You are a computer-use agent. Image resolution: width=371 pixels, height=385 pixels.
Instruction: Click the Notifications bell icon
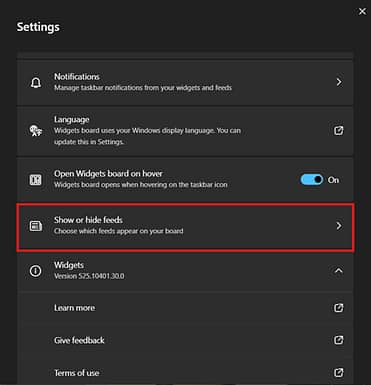click(36, 82)
